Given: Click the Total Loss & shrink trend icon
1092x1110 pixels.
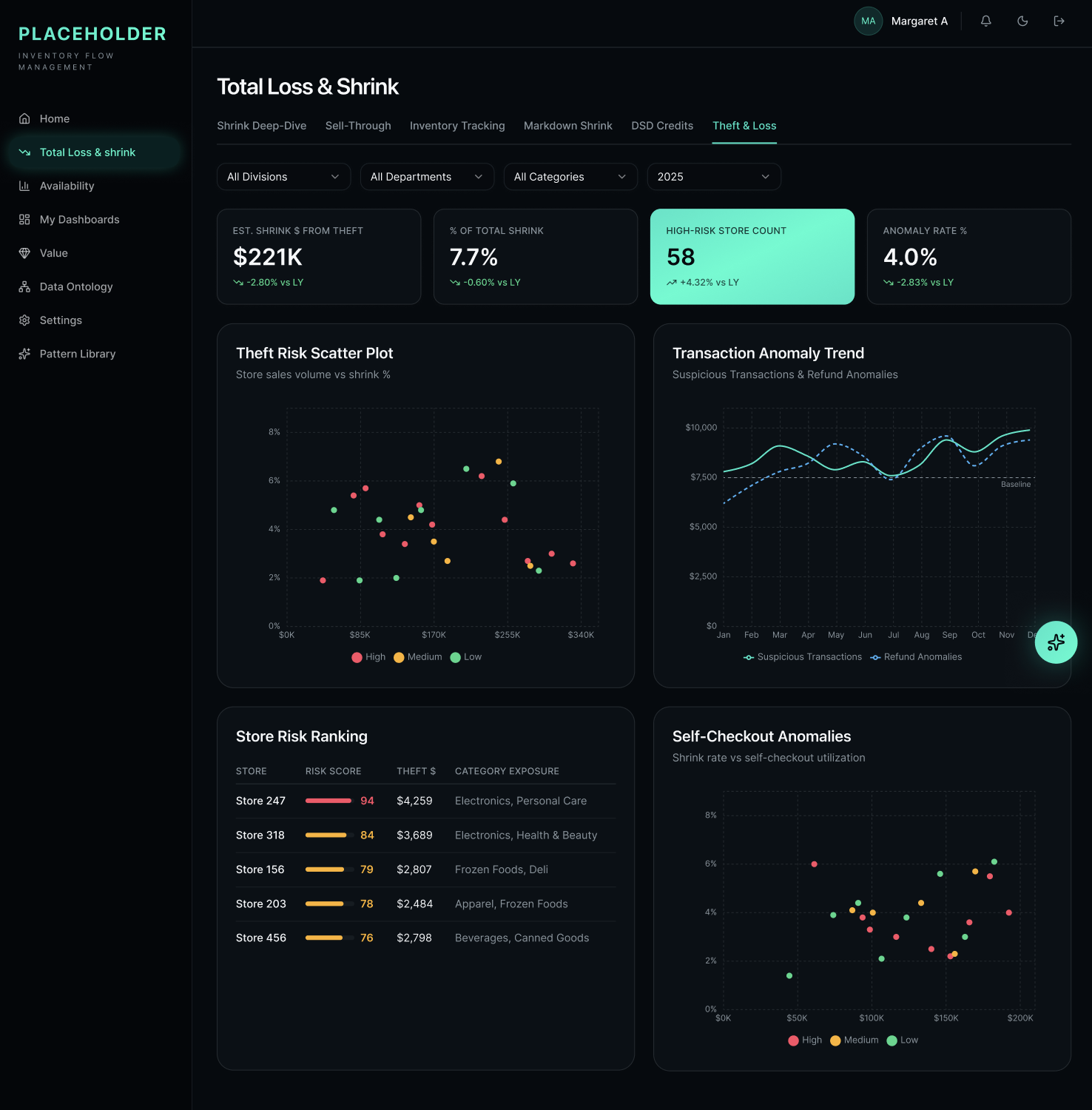Looking at the screenshot, I should (x=24, y=152).
